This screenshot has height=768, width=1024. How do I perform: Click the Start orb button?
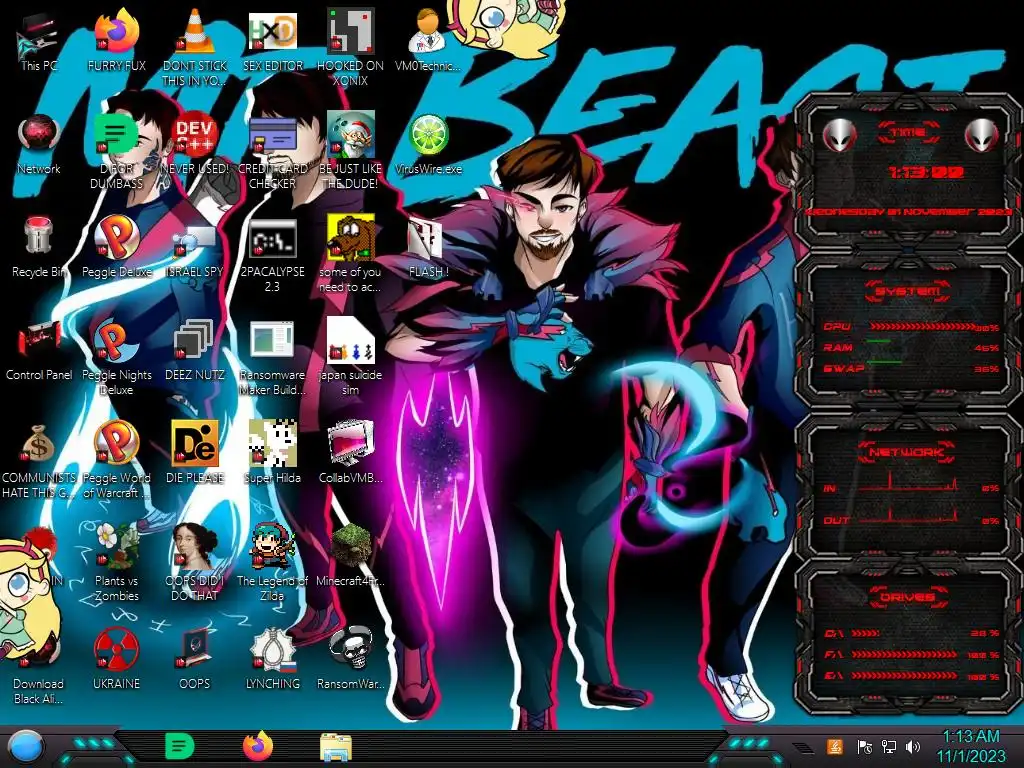coord(25,746)
